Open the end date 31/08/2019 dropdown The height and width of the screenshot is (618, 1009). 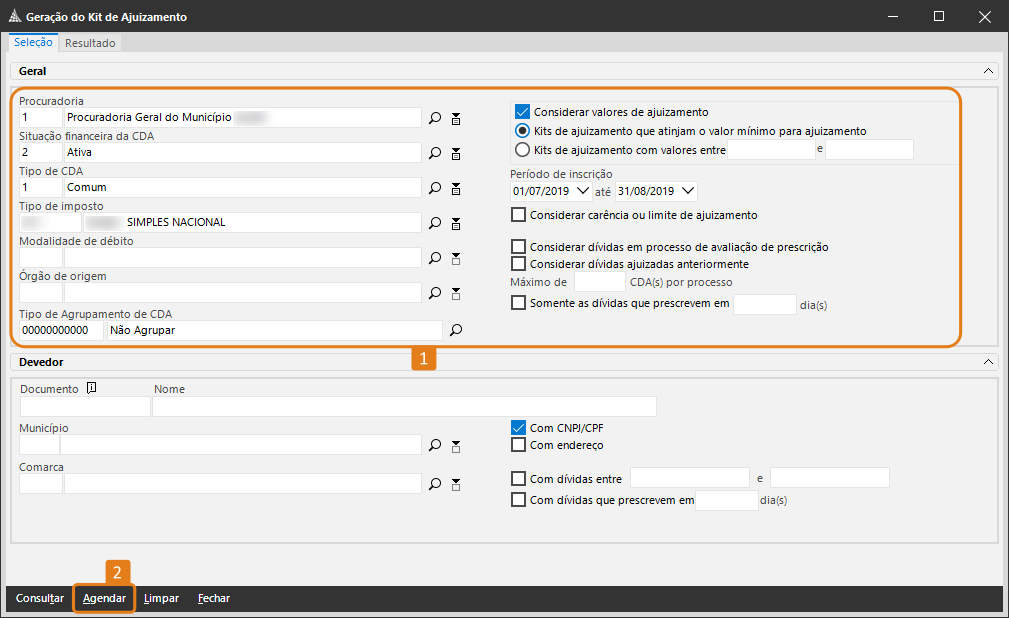(688, 191)
